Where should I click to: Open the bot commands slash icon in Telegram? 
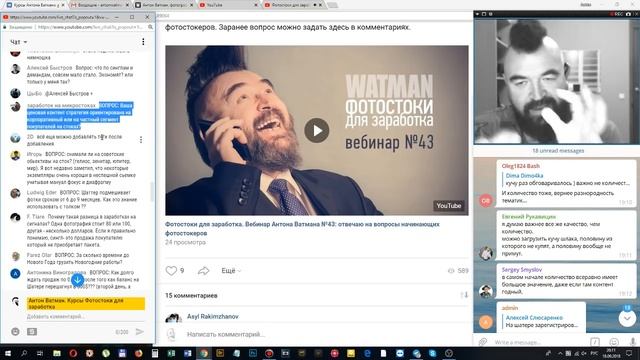click(595, 342)
